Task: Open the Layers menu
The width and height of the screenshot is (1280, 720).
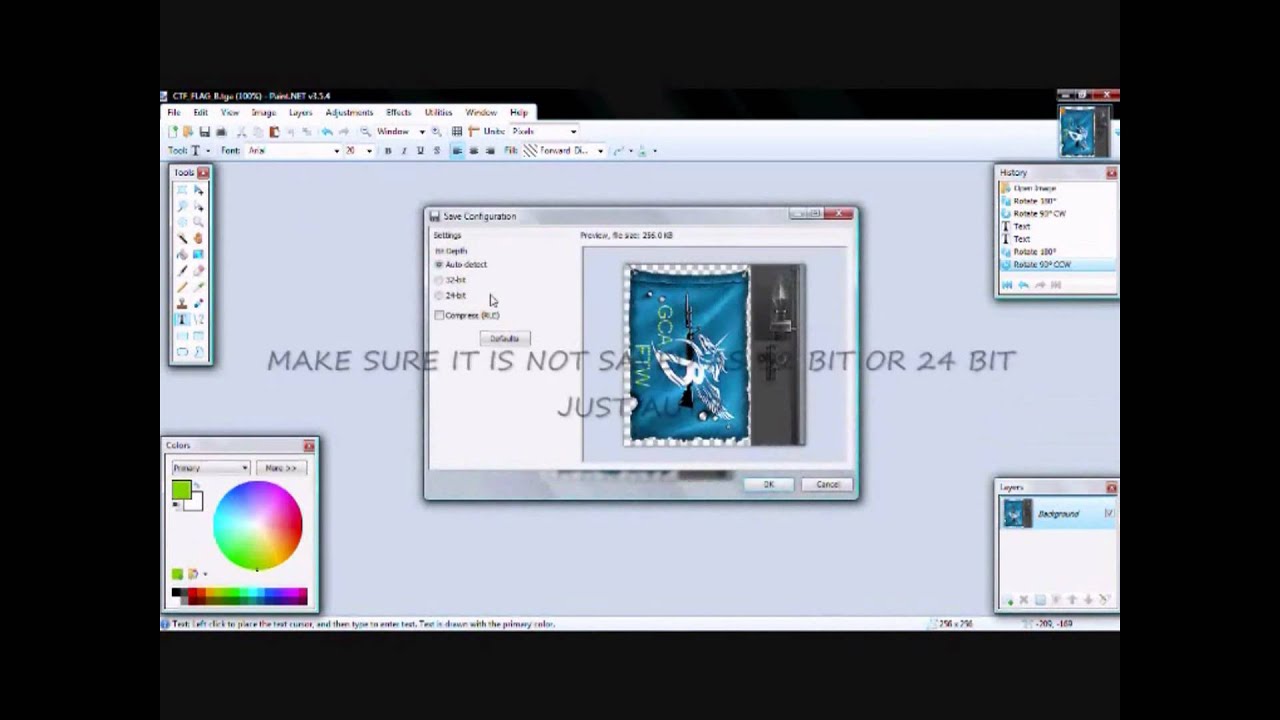Action: pos(301,112)
